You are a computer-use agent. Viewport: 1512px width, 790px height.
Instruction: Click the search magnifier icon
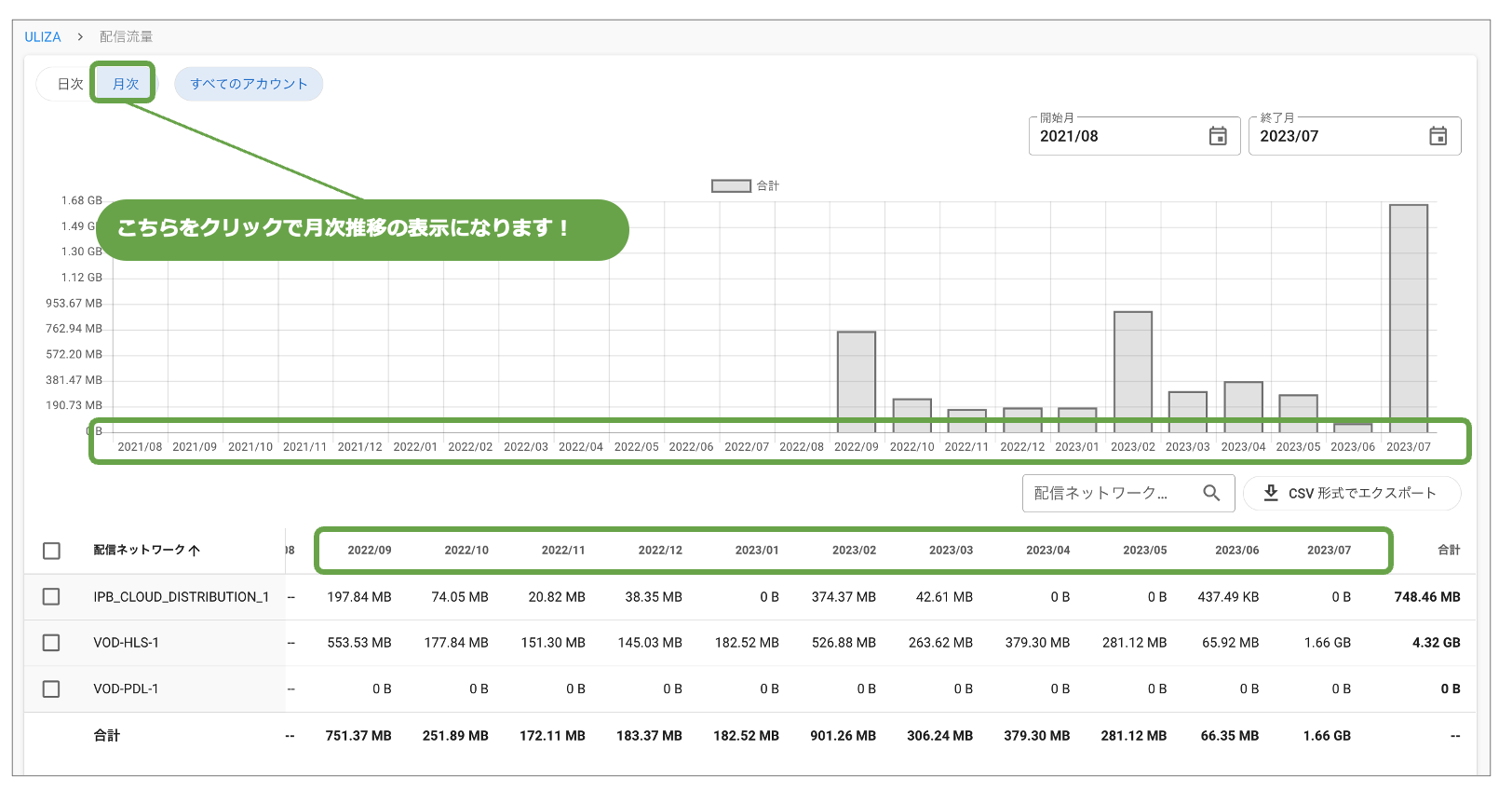pos(1210,493)
